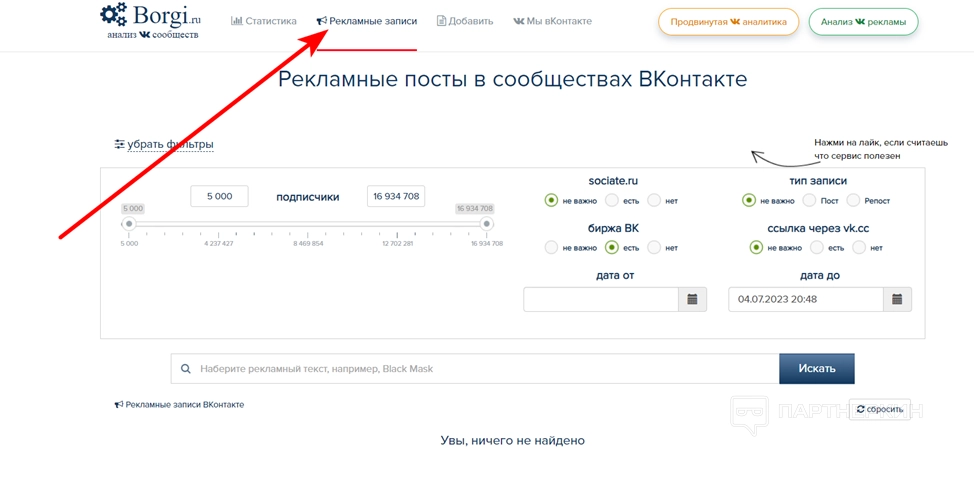This screenshot has height=488, width=974.
Task: Select sociate.ru есть radio
Action: (x=612, y=201)
